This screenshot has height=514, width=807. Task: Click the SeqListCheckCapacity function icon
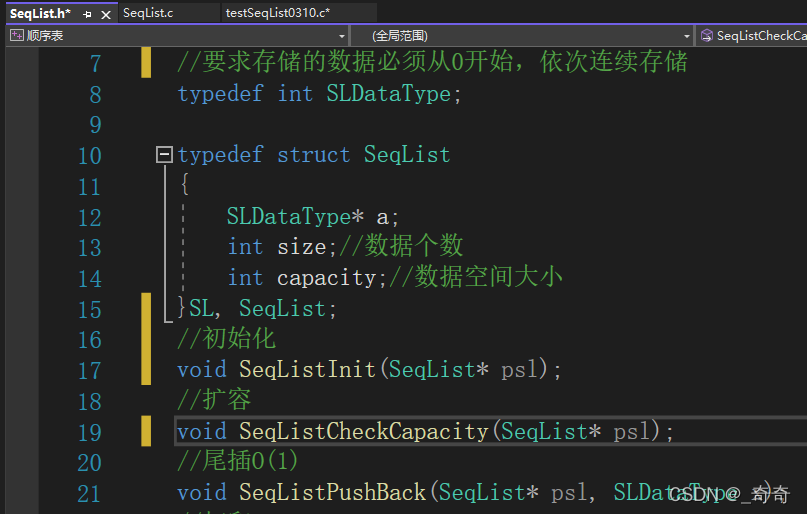click(707, 36)
